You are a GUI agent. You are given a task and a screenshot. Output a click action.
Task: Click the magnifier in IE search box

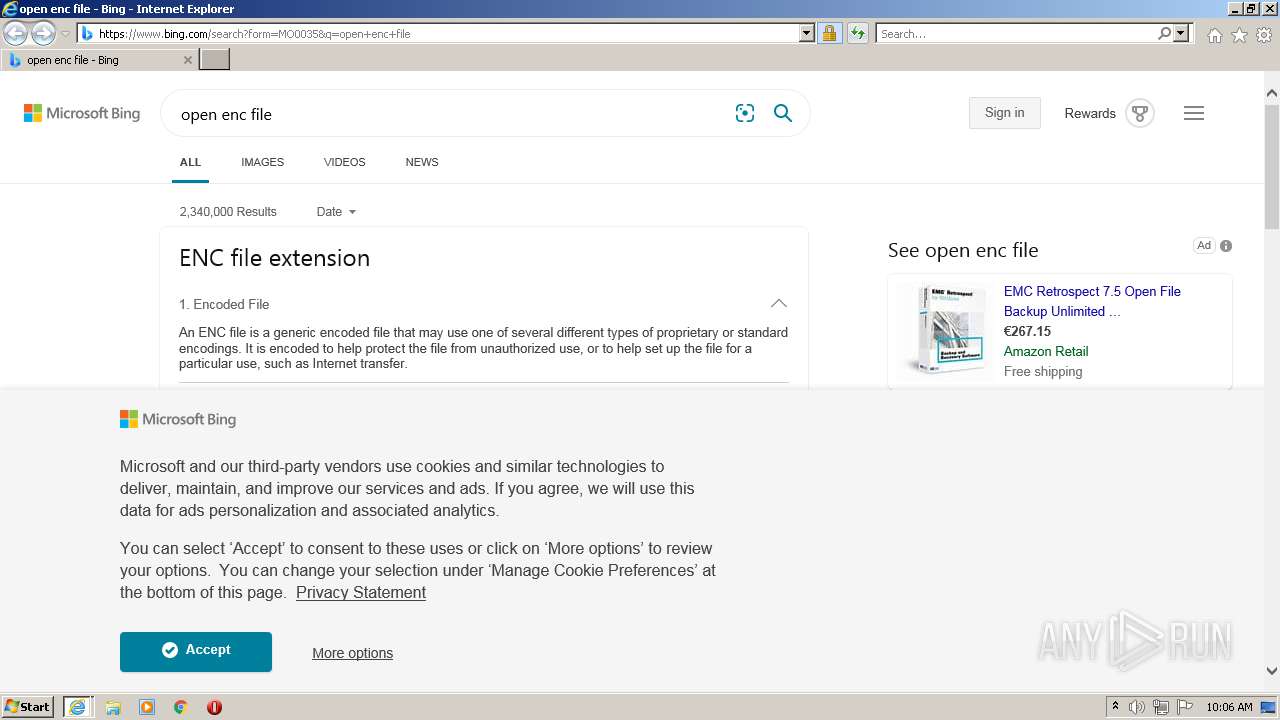pos(1164,33)
